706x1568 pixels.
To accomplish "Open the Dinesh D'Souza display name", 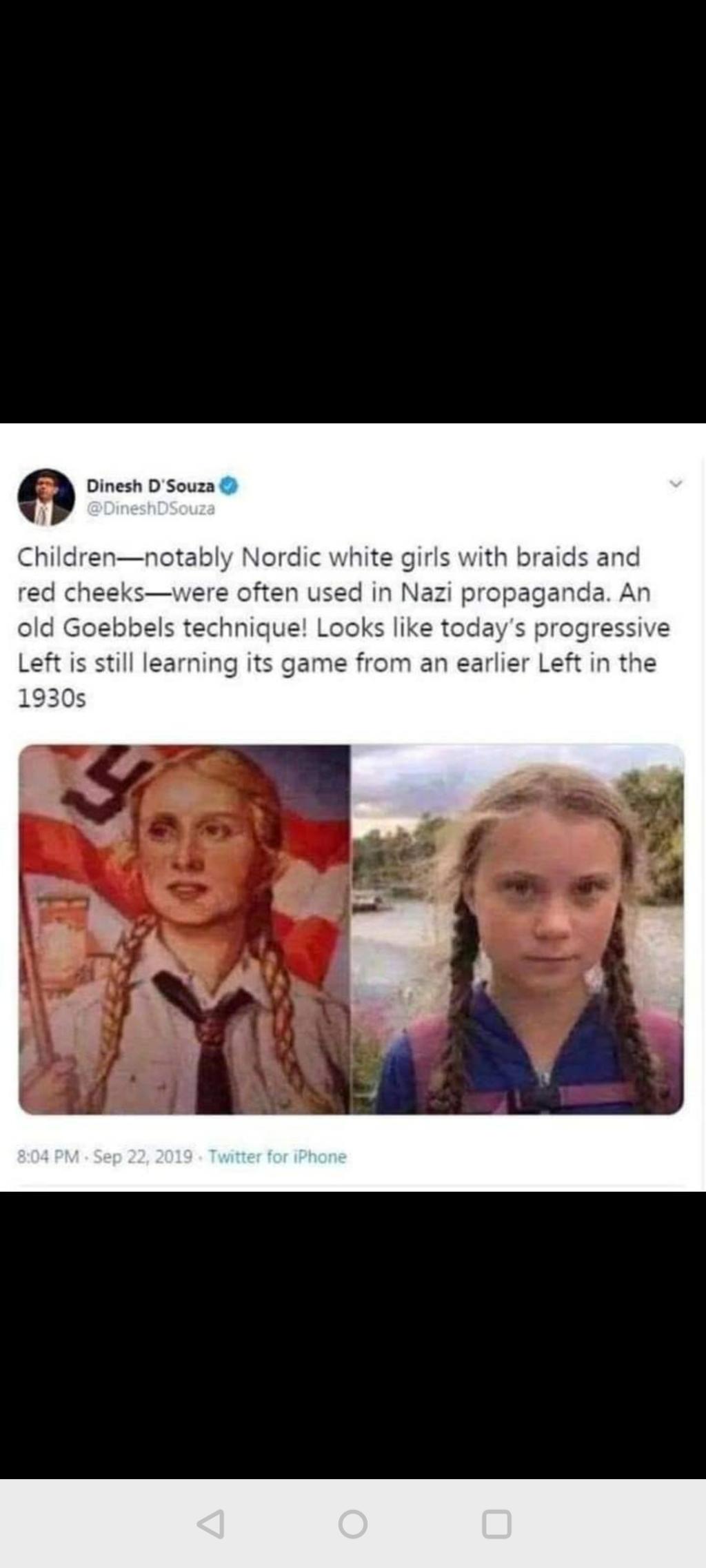I will click(x=150, y=486).
